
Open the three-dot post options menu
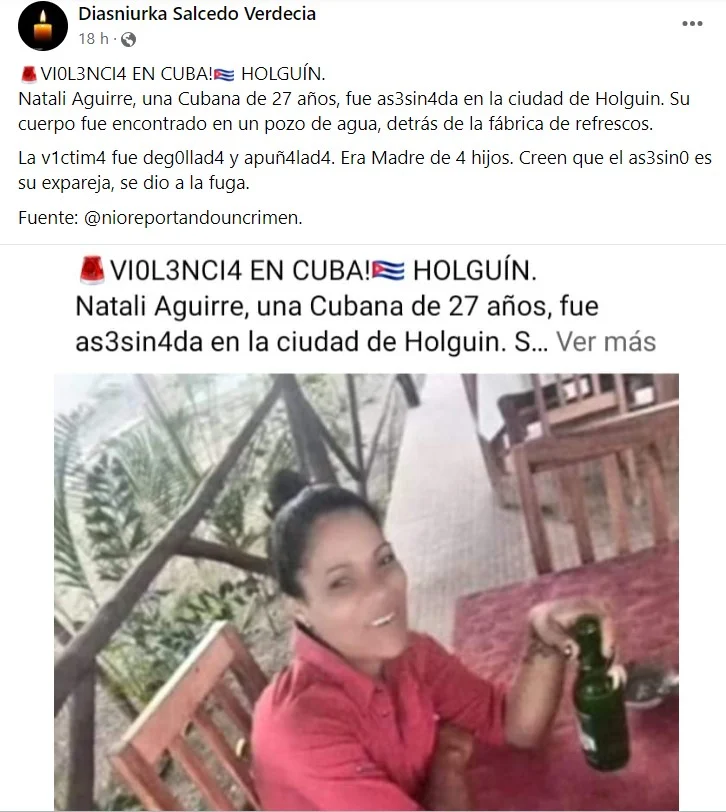pos(692,24)
